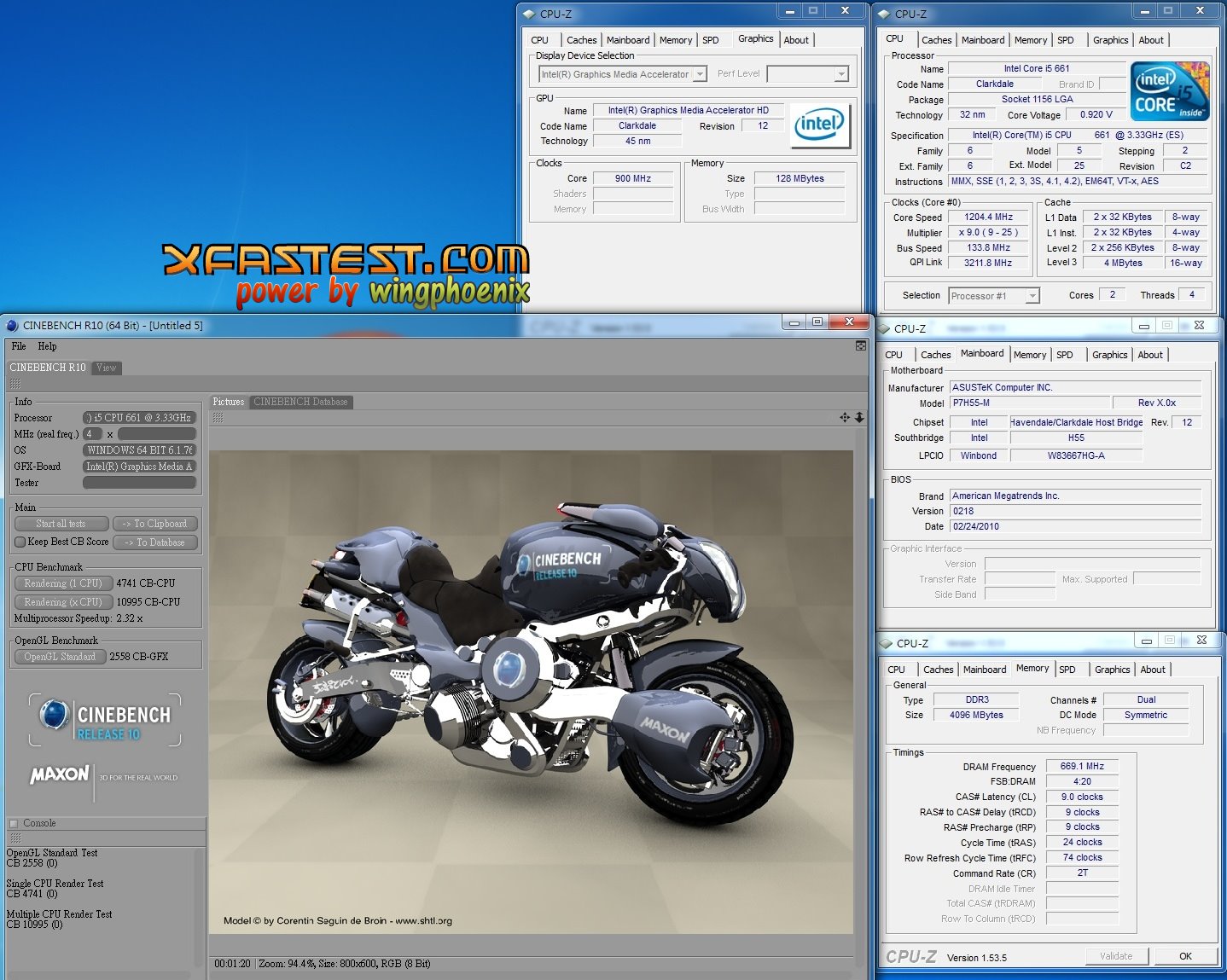Image resolution: width=1227 pixels, height=980 pixels.
Task: Click the CINEBENCH Release 10 logo in side panel
Action: click(105, 721)
